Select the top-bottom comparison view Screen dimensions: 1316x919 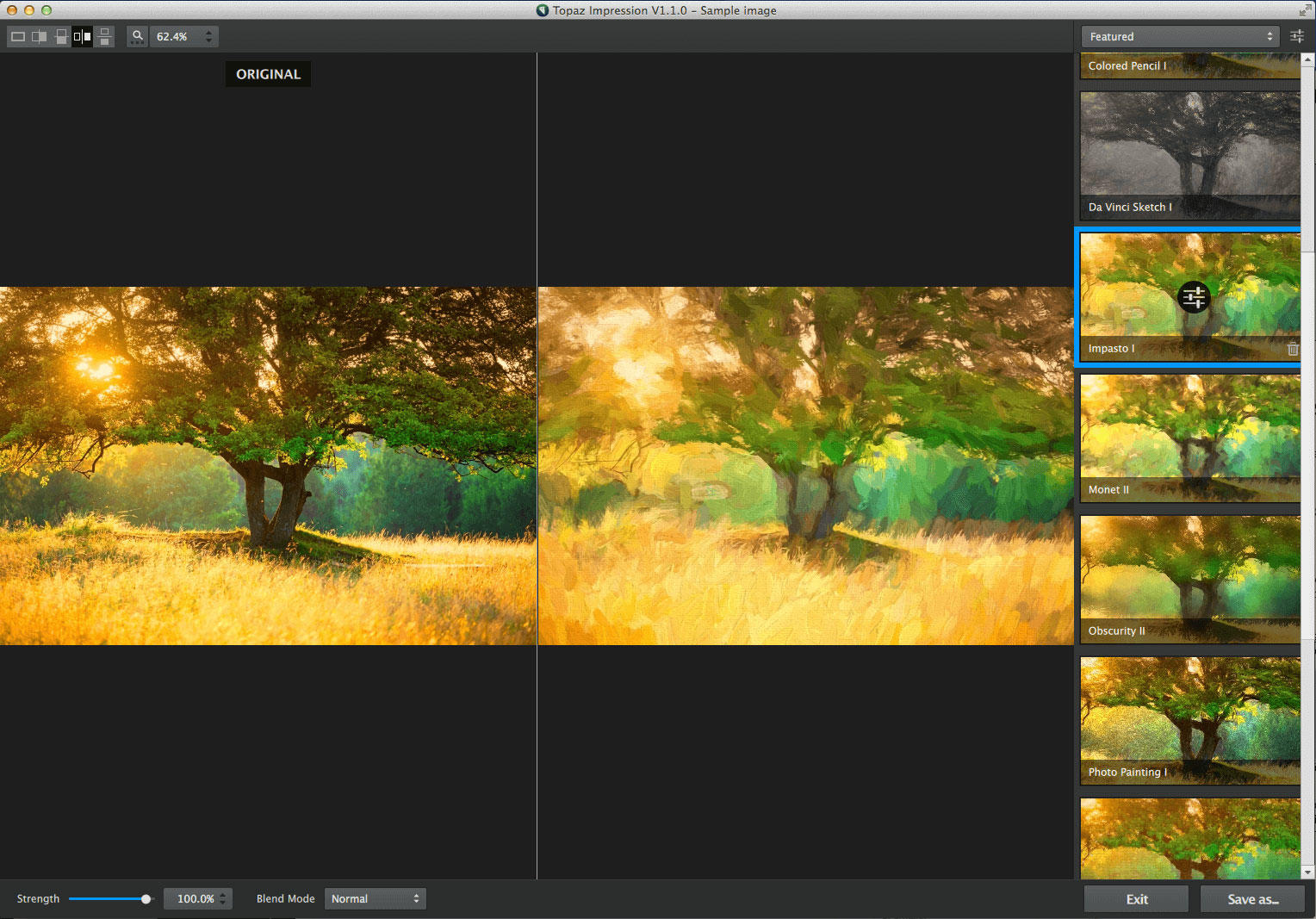(104, 37)
